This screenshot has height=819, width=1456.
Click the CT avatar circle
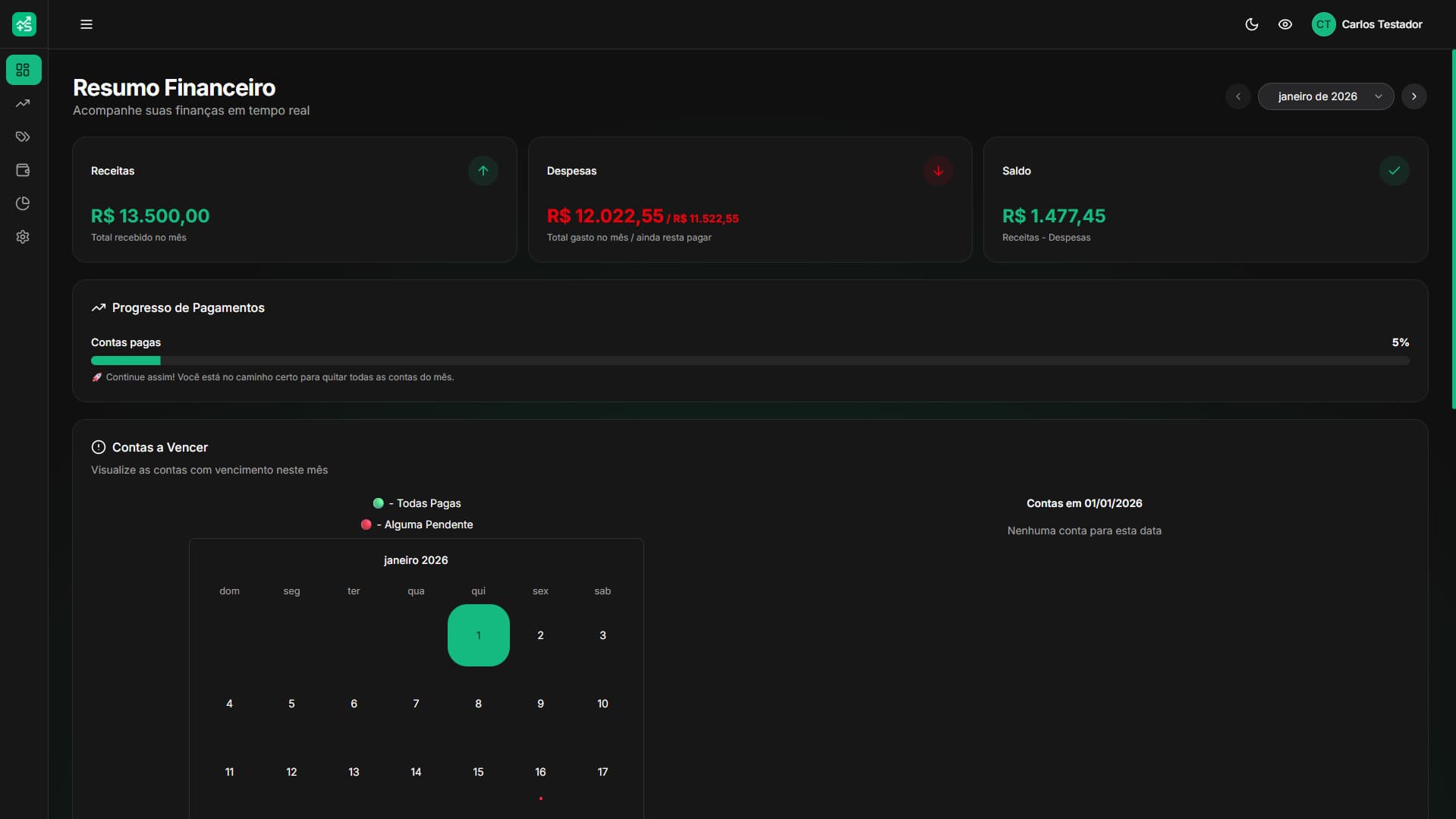point(1323,24)
